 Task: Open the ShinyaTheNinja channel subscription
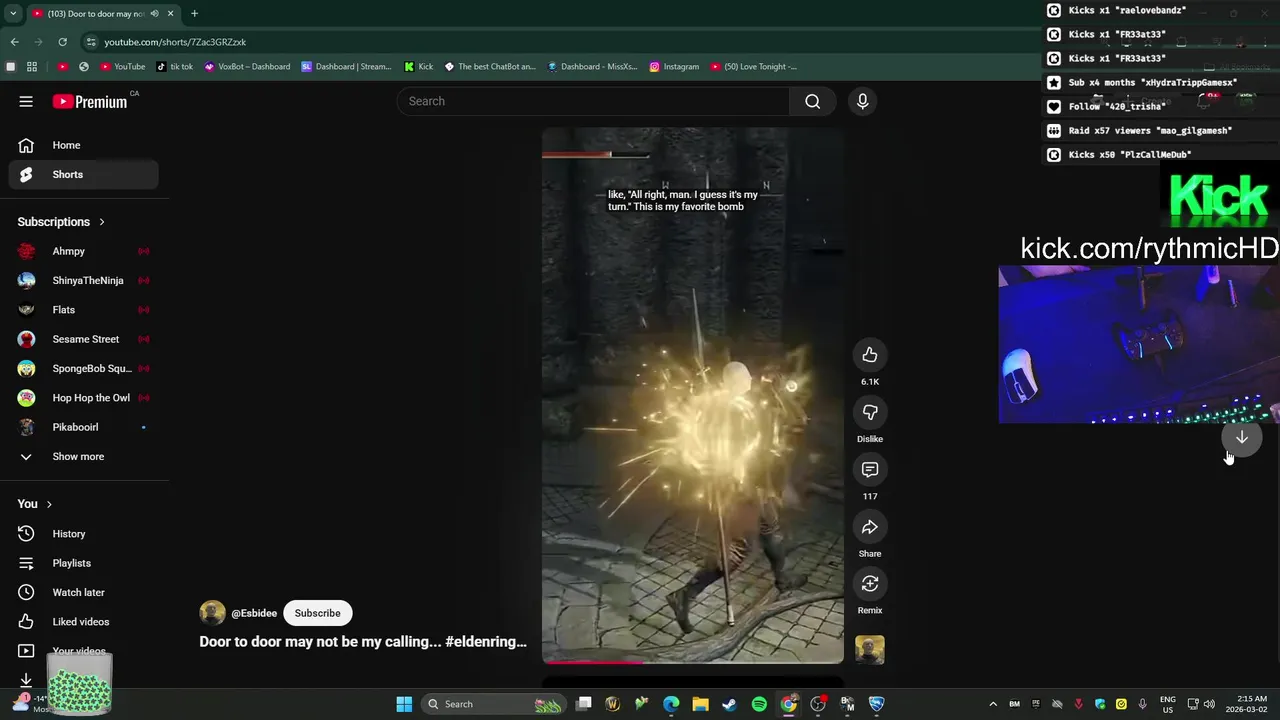tap(84, 280)
